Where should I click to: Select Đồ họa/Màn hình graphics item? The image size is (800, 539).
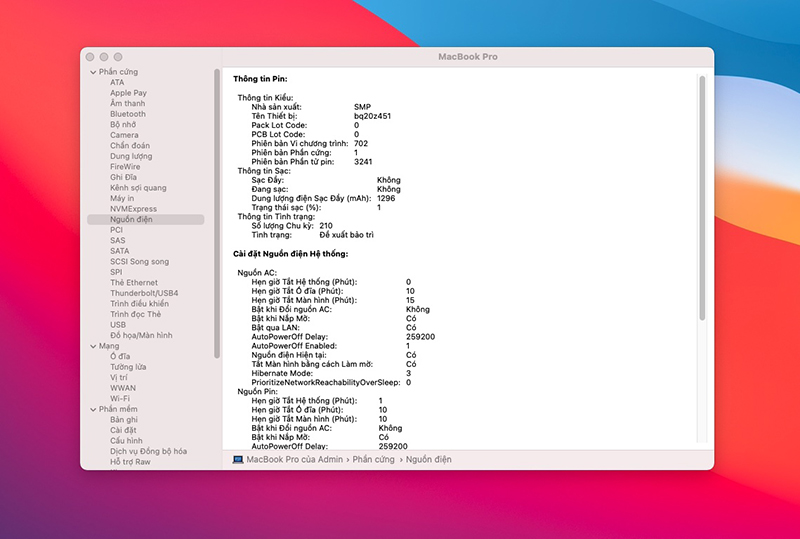click(141, 335)
